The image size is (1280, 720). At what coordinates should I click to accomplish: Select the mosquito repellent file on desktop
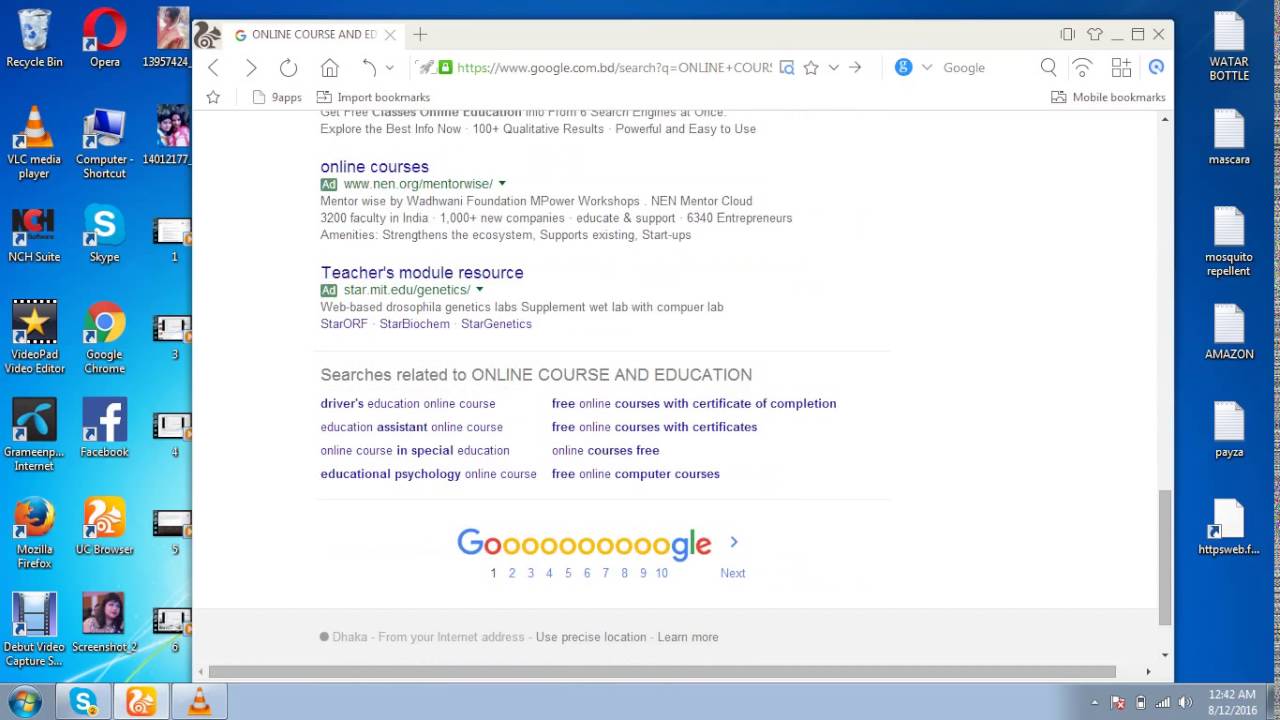tap(1229, 242)
